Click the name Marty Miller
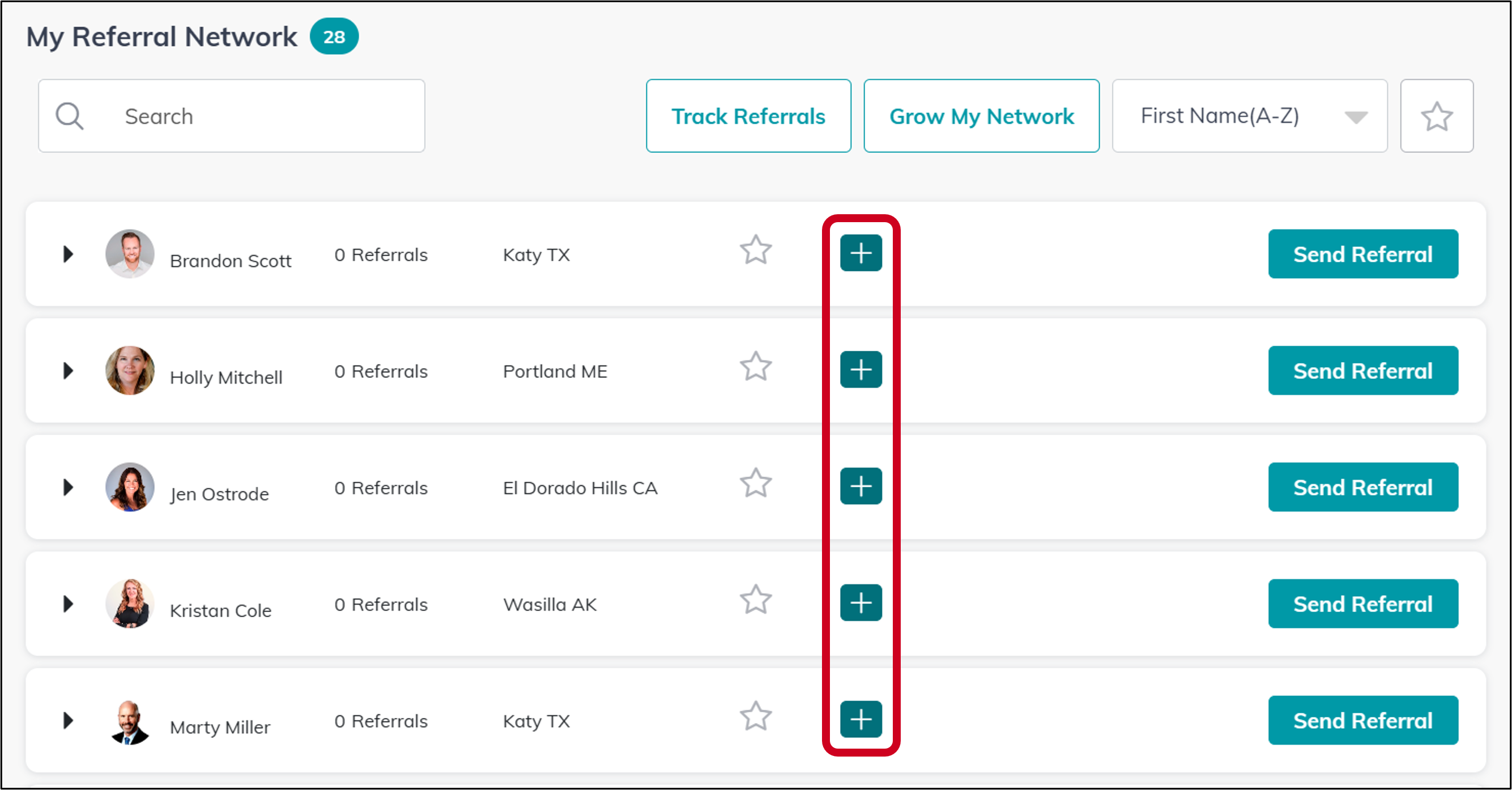 click(220, 727)
